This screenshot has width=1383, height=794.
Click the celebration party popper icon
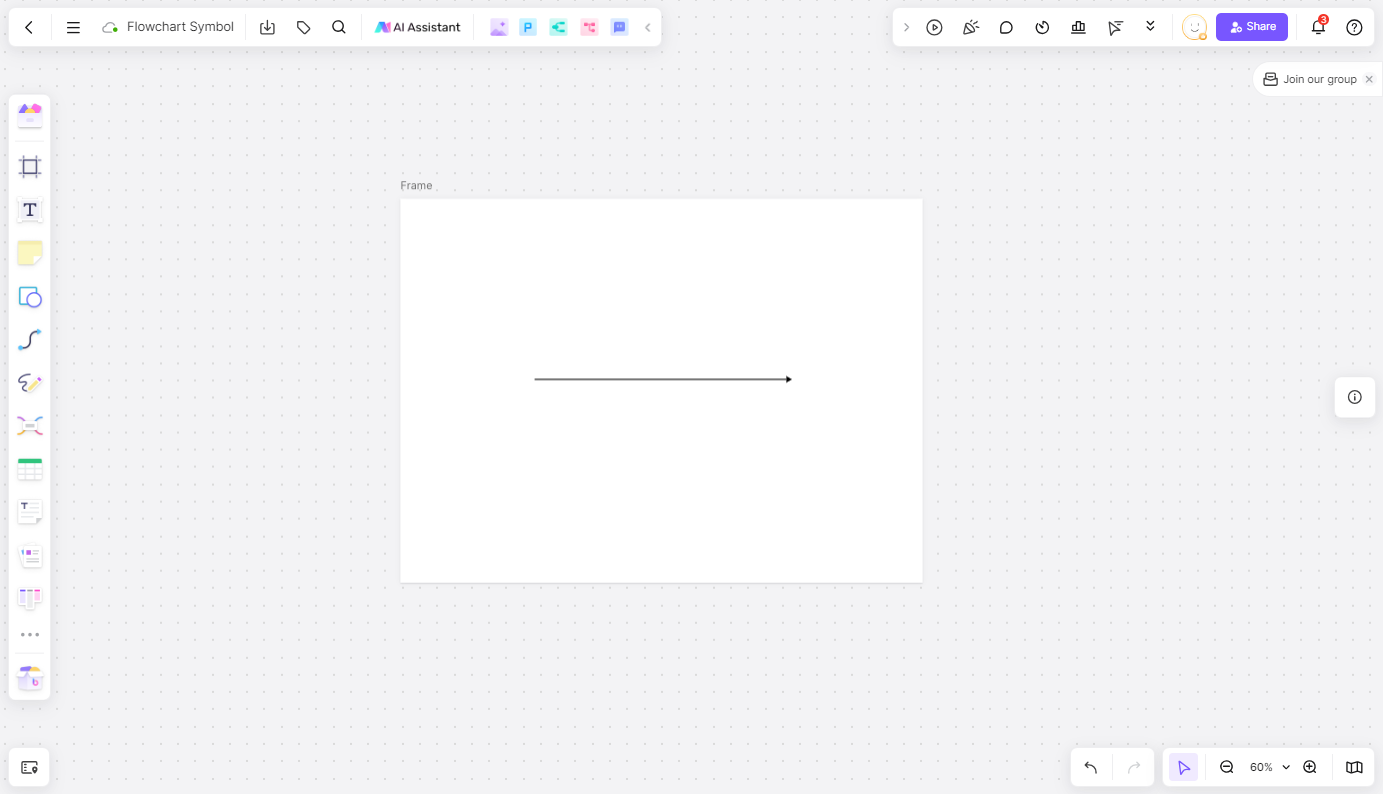click(970, 27)
